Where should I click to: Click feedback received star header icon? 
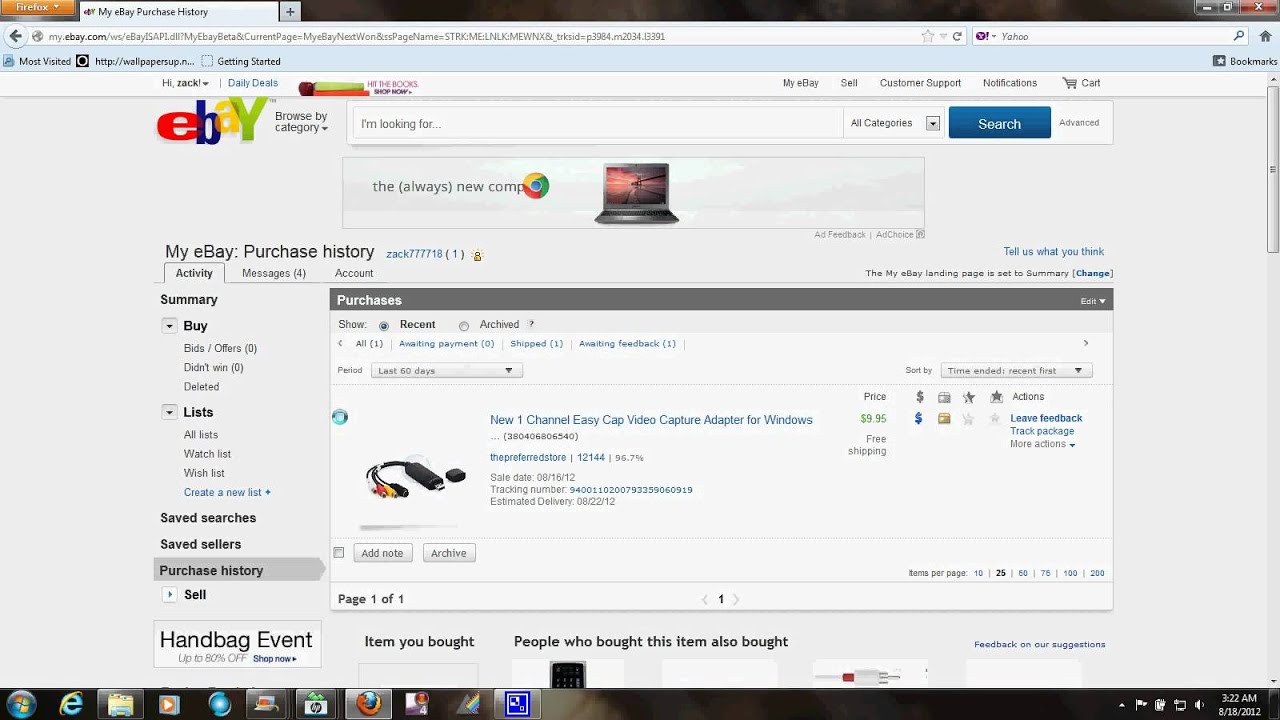[996, 397]
